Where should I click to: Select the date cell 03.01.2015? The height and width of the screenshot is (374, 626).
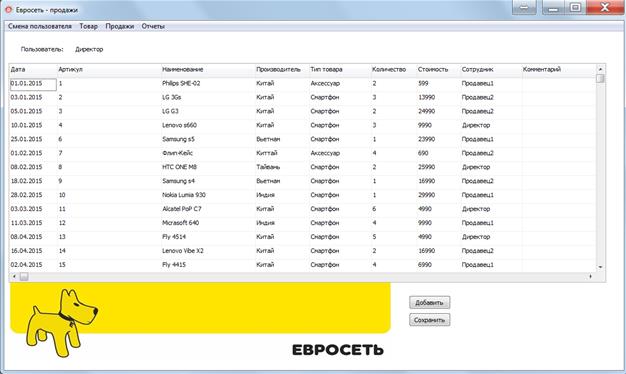33,98
